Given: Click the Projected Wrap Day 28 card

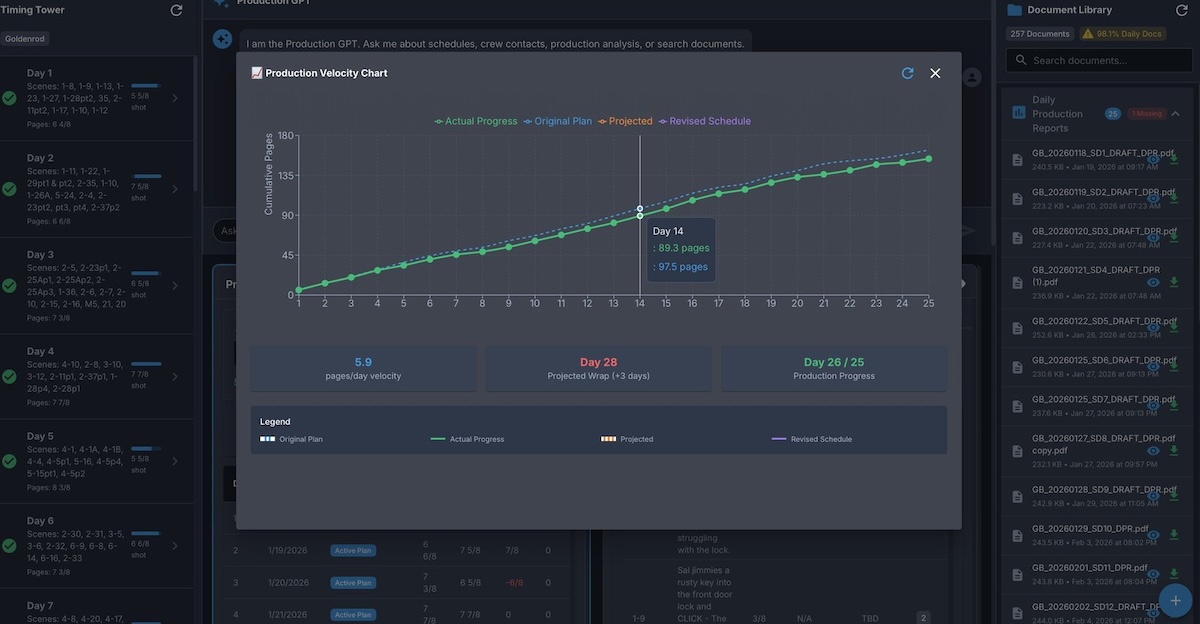Looking at the screenshot, I should click(598, 369).
